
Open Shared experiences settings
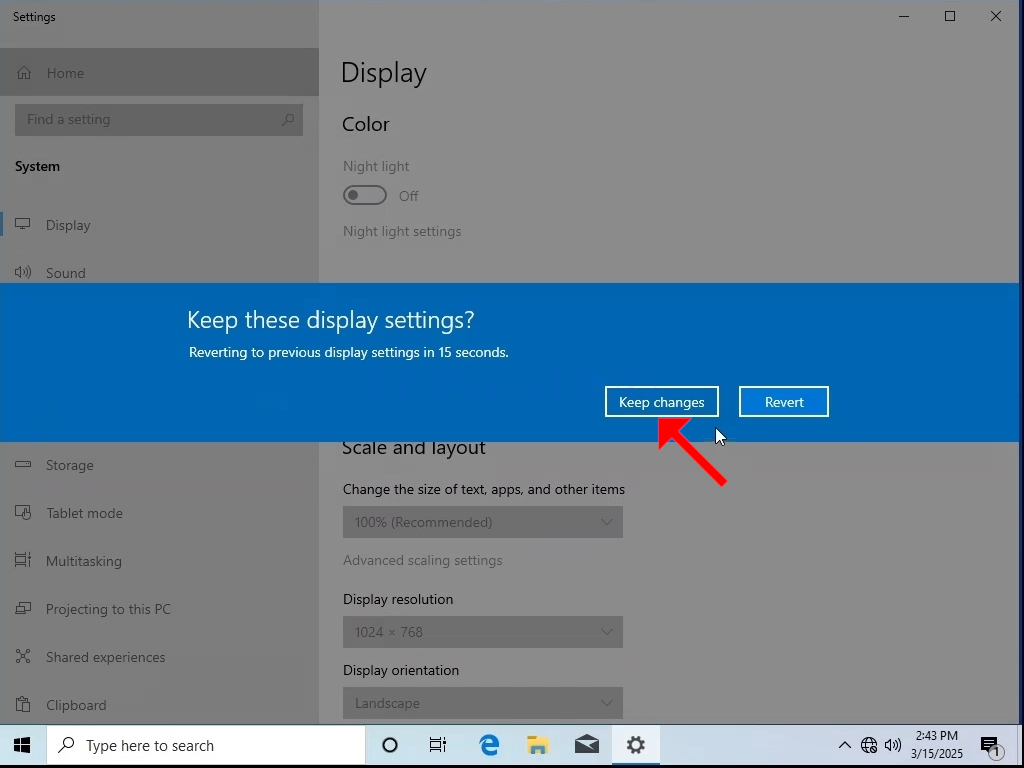tap(159, 657)
